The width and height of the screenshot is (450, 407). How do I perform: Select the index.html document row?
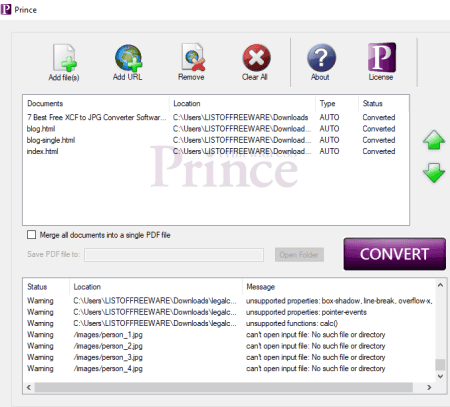215,151
